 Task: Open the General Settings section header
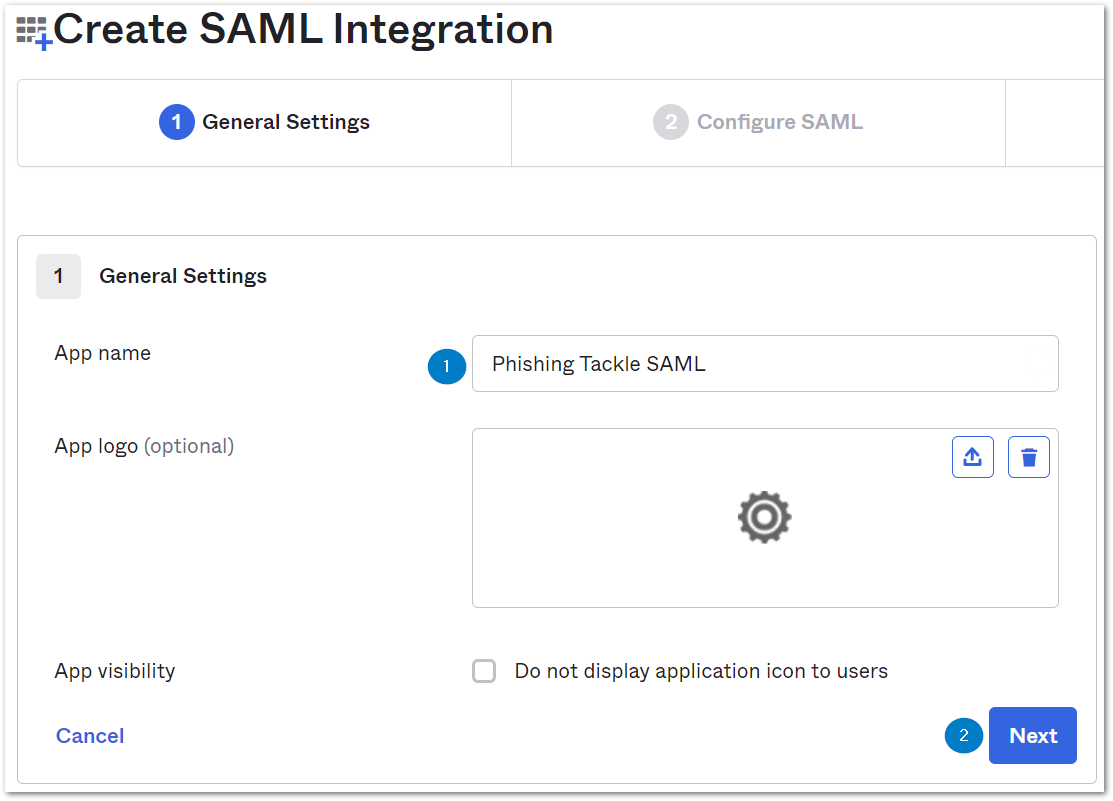pyautogui.click(x=182, y=276)
